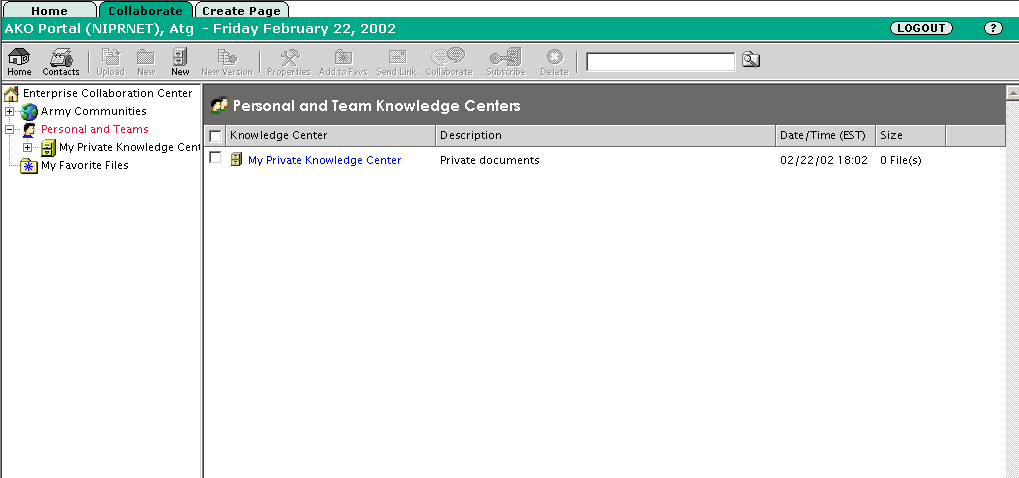Image resolution: width=1019 pixels, height=478 pixels.
Task: Expand My Private Knowledge Center in the tree
Action: pos(27,147)
